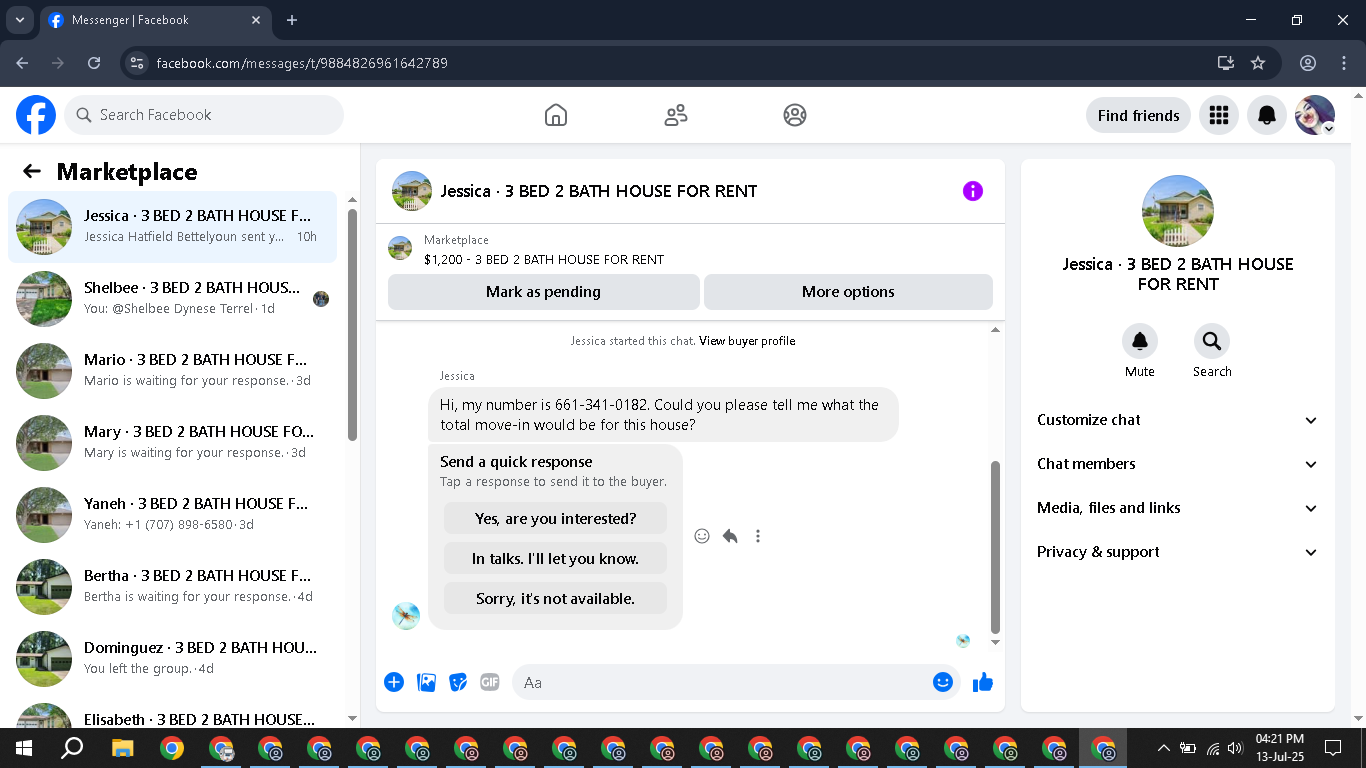Send quick response 'Yes, are you interested?'

pyautogui.click(x=555, y=518)
